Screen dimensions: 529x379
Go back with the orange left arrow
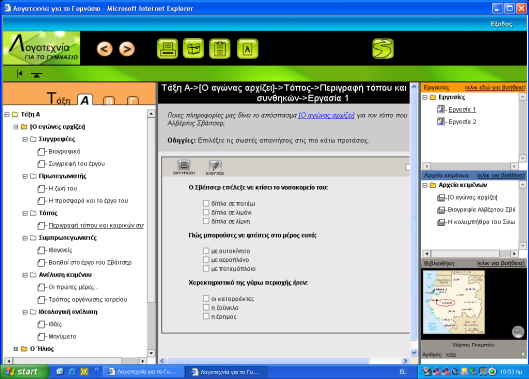[x=105, y=49]
